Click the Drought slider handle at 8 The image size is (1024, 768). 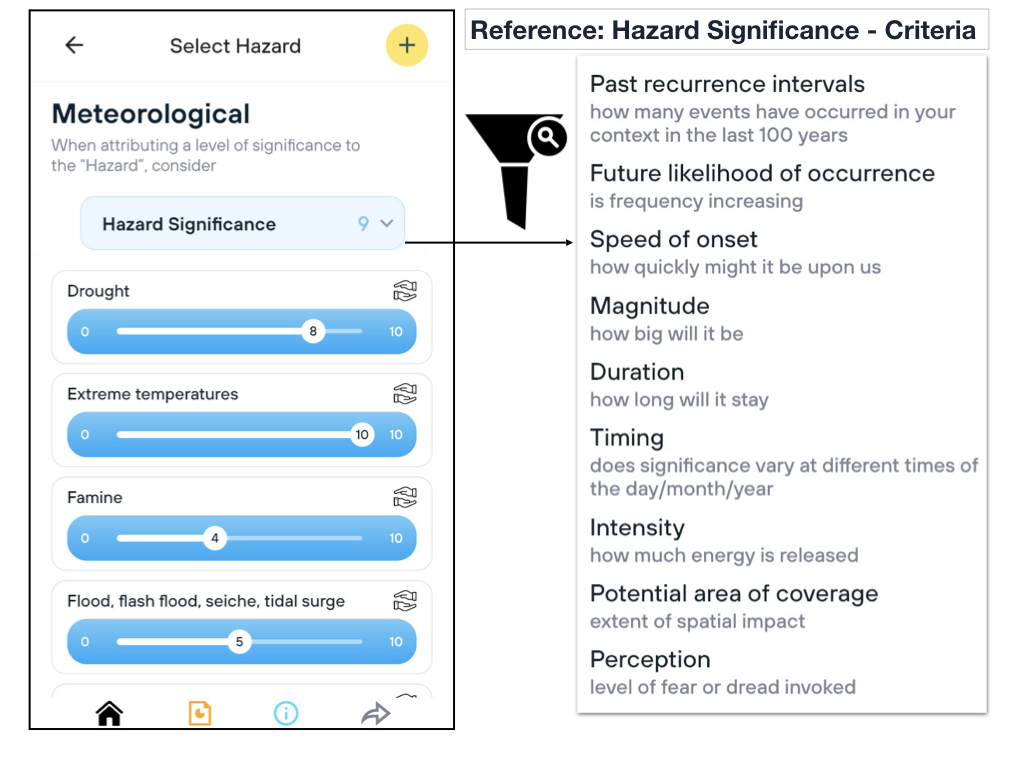click(x=313, y=332)
